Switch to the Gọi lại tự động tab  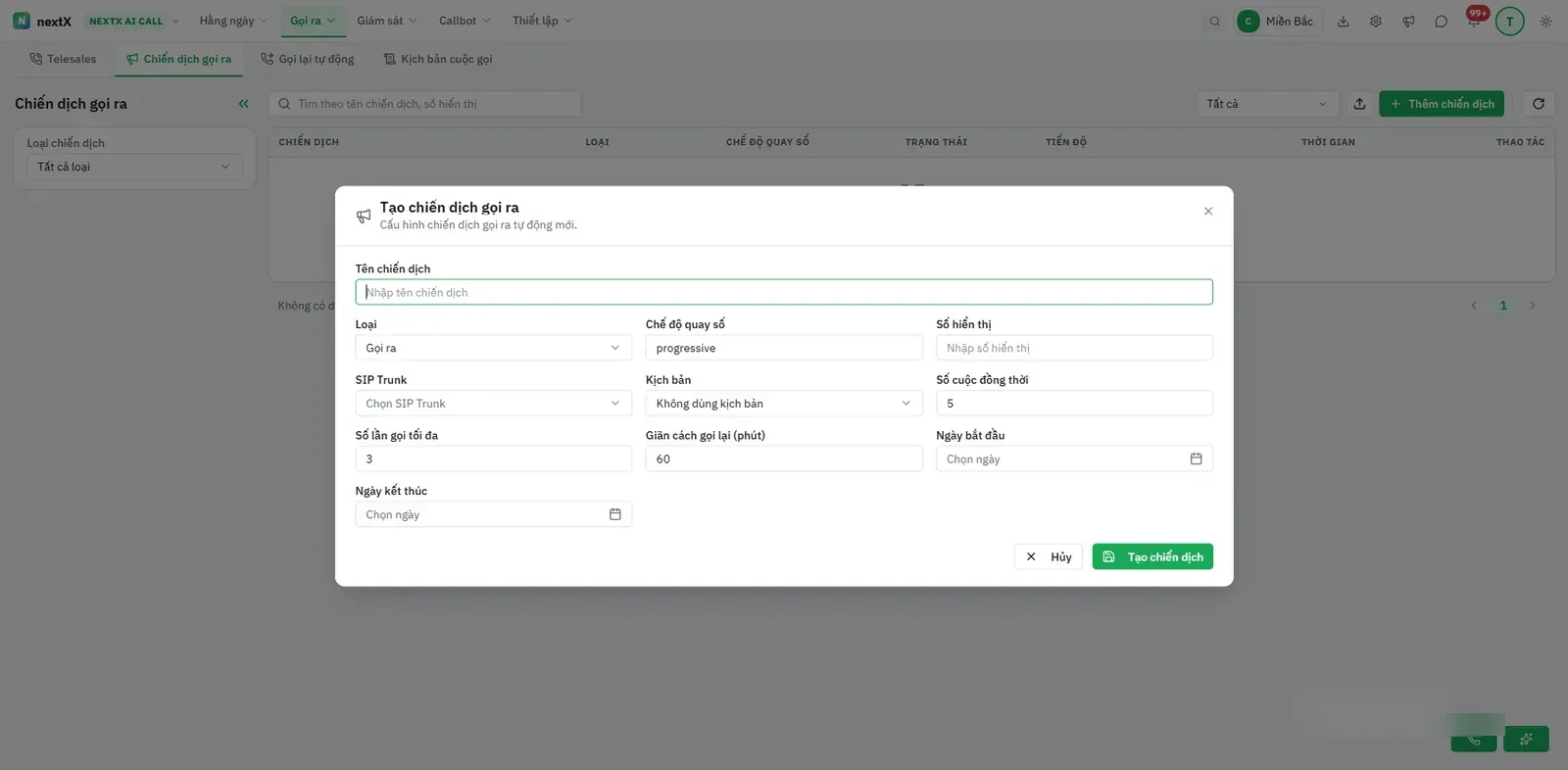point(307,59)
